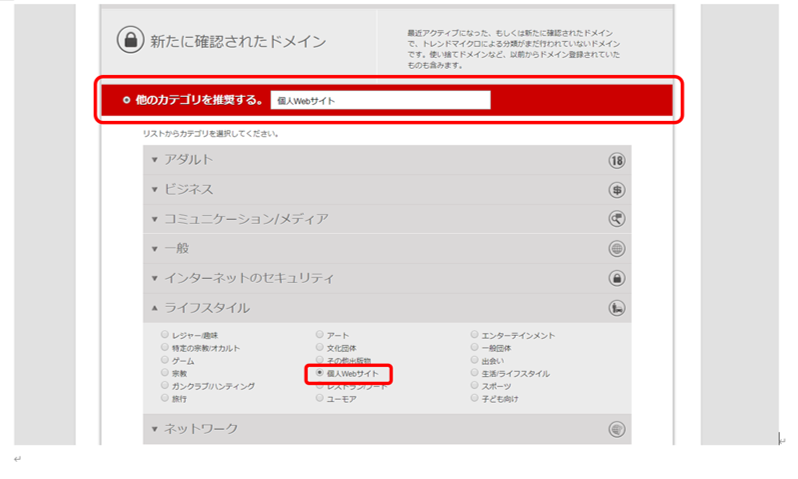
Task: Click the globe icon on 一般 row
Action: (x=617, y=249)
